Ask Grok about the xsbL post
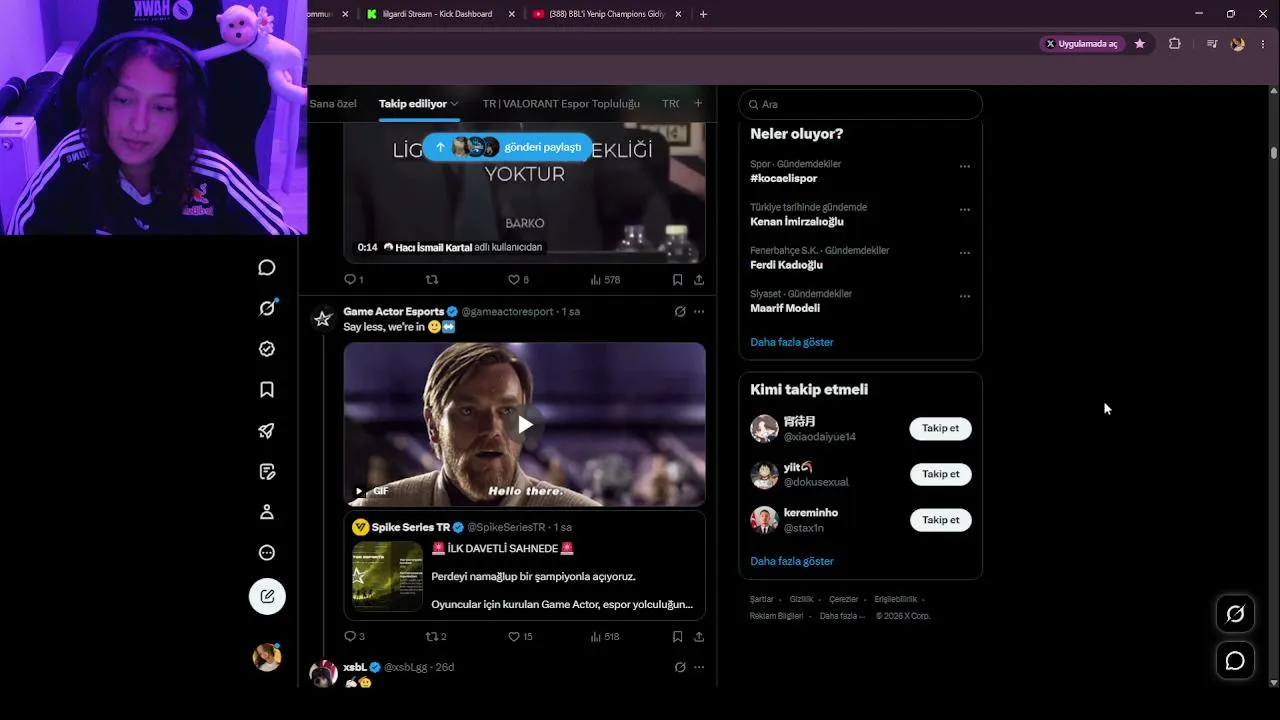 click(x=680, y=667)
